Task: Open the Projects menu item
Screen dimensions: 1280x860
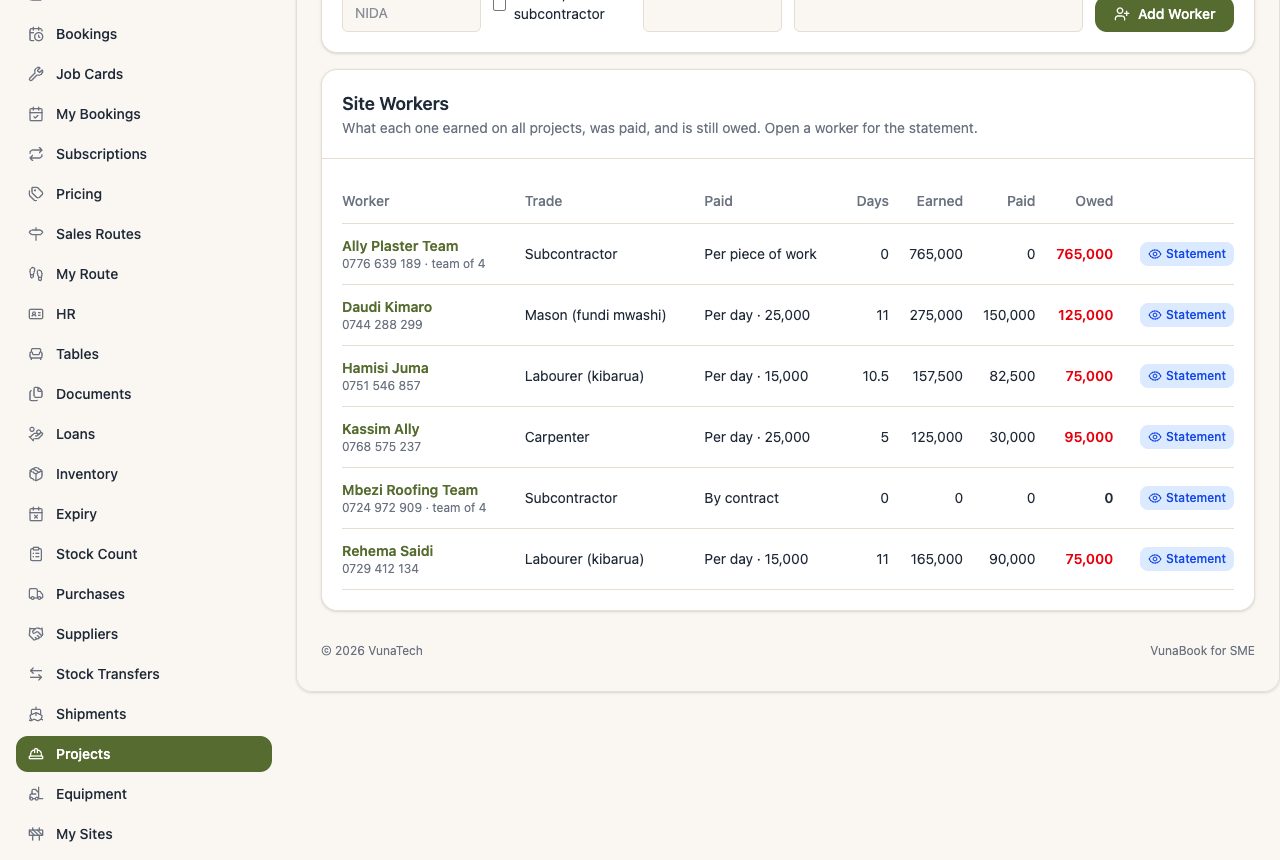Action: [x=144, y=754]
